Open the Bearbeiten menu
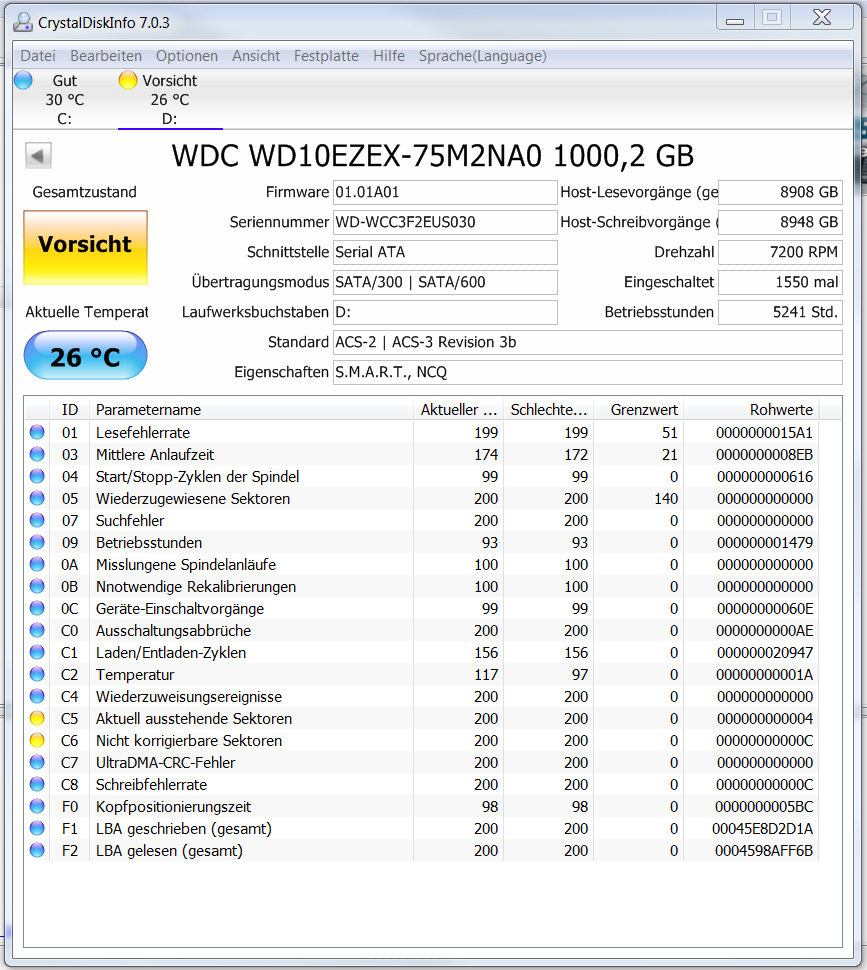 [106, 56]
